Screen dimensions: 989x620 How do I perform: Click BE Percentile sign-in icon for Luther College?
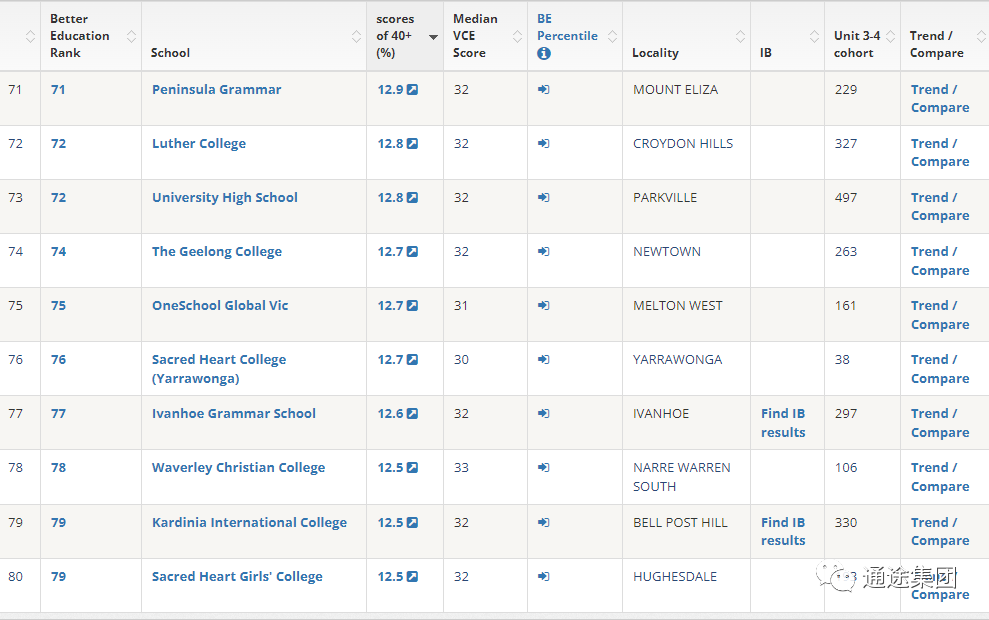pos(544,144)
